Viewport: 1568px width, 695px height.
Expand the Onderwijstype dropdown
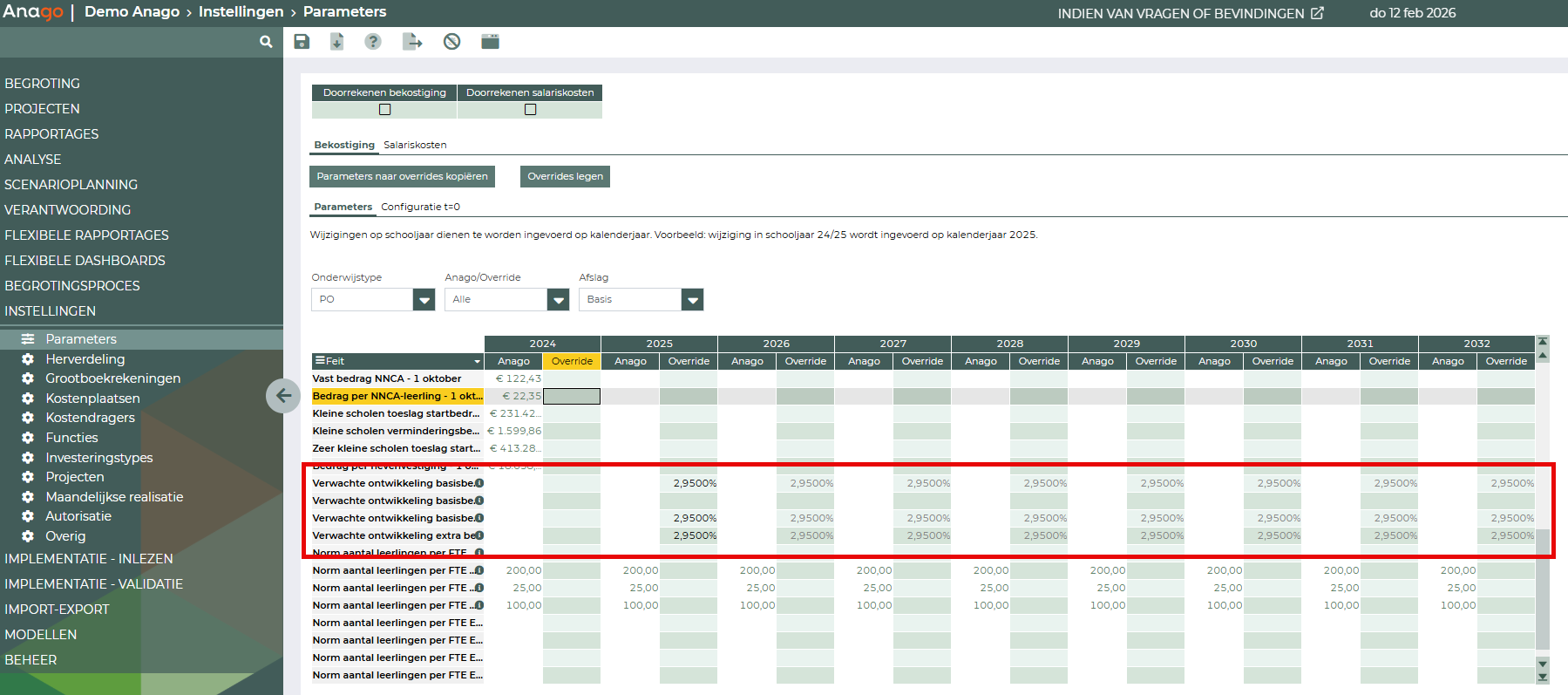[424, 300]
